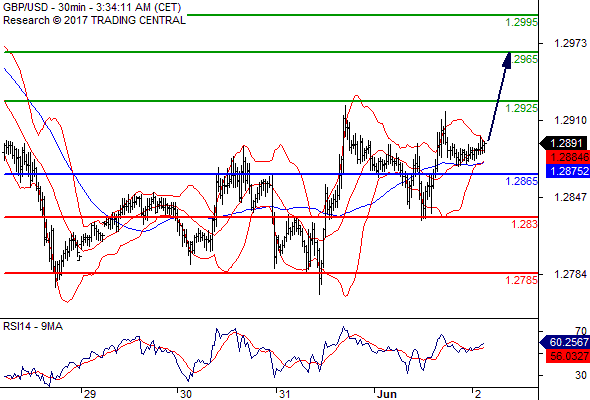
Task: Click the red RSI average 56.0327 tag
Action: (567, 356)
